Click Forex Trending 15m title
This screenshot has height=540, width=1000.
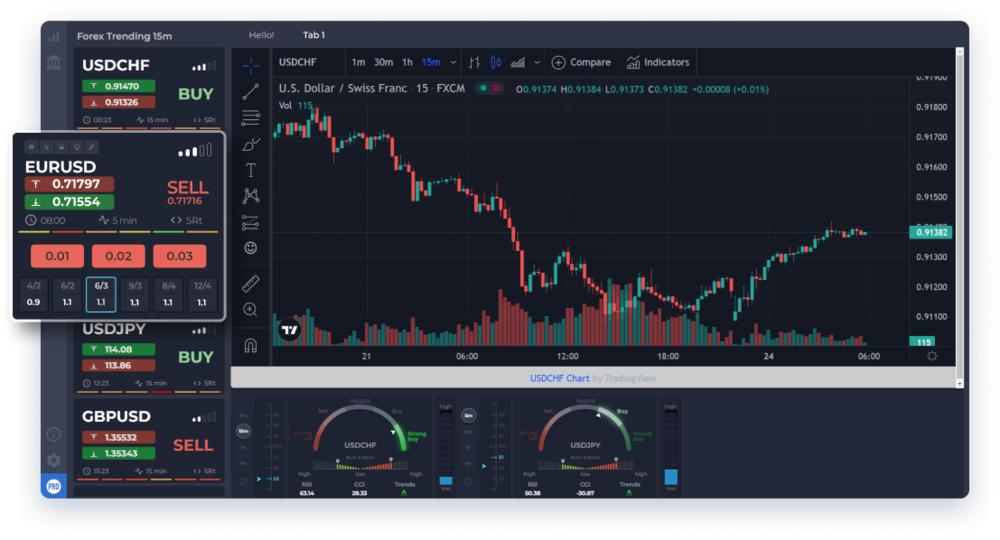[x=124, y=36]
